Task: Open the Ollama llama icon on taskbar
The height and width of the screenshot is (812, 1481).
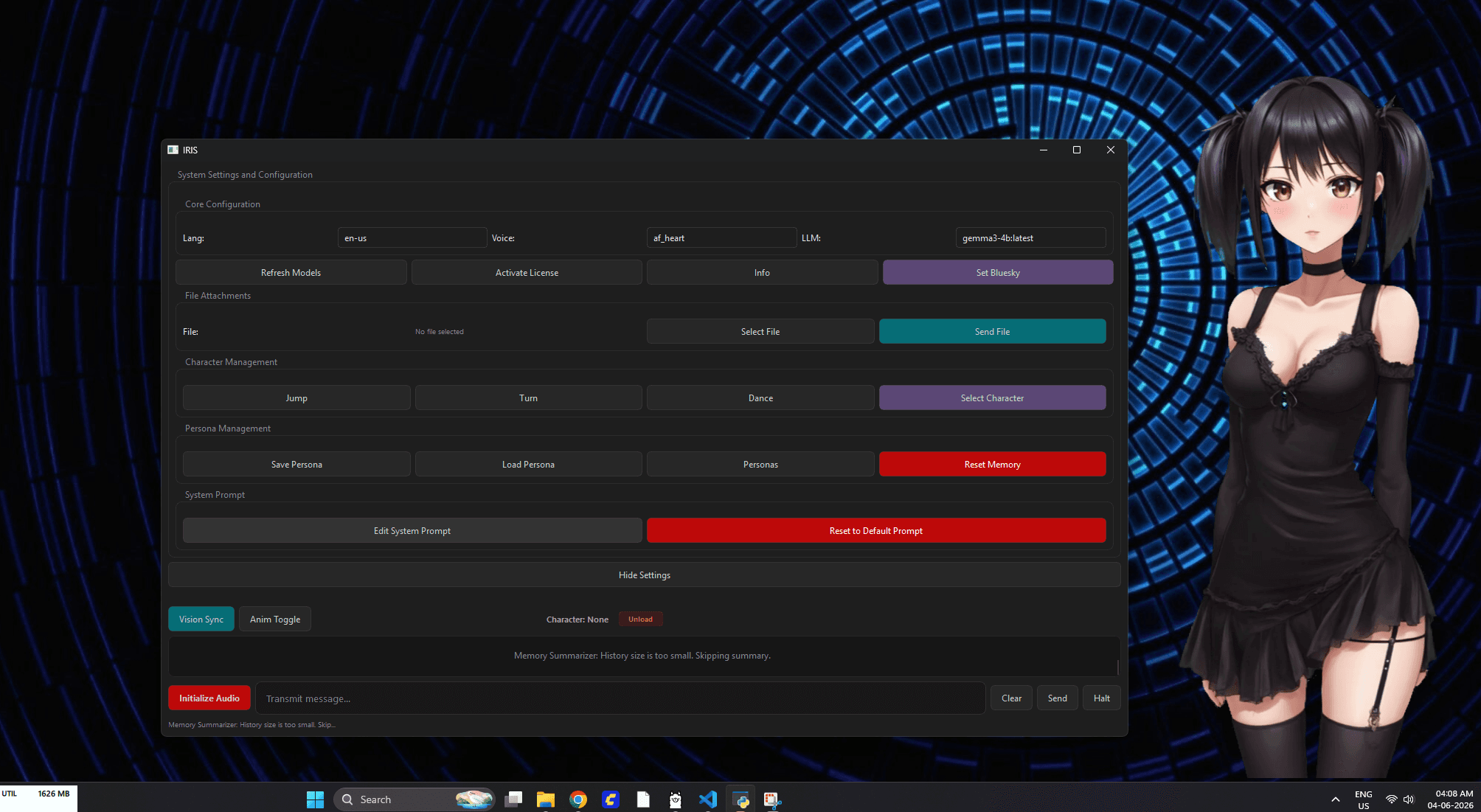Action: click(x=676, y=799)
